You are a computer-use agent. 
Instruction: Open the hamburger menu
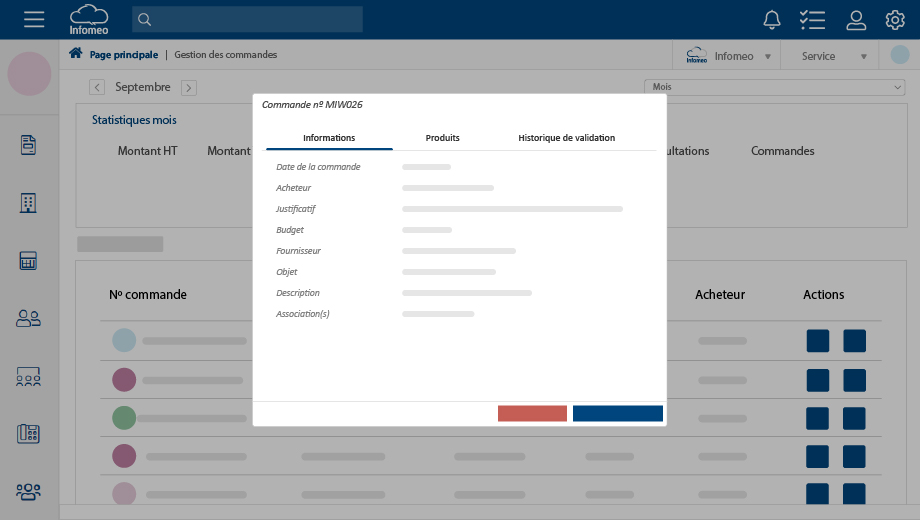point(34,19)
